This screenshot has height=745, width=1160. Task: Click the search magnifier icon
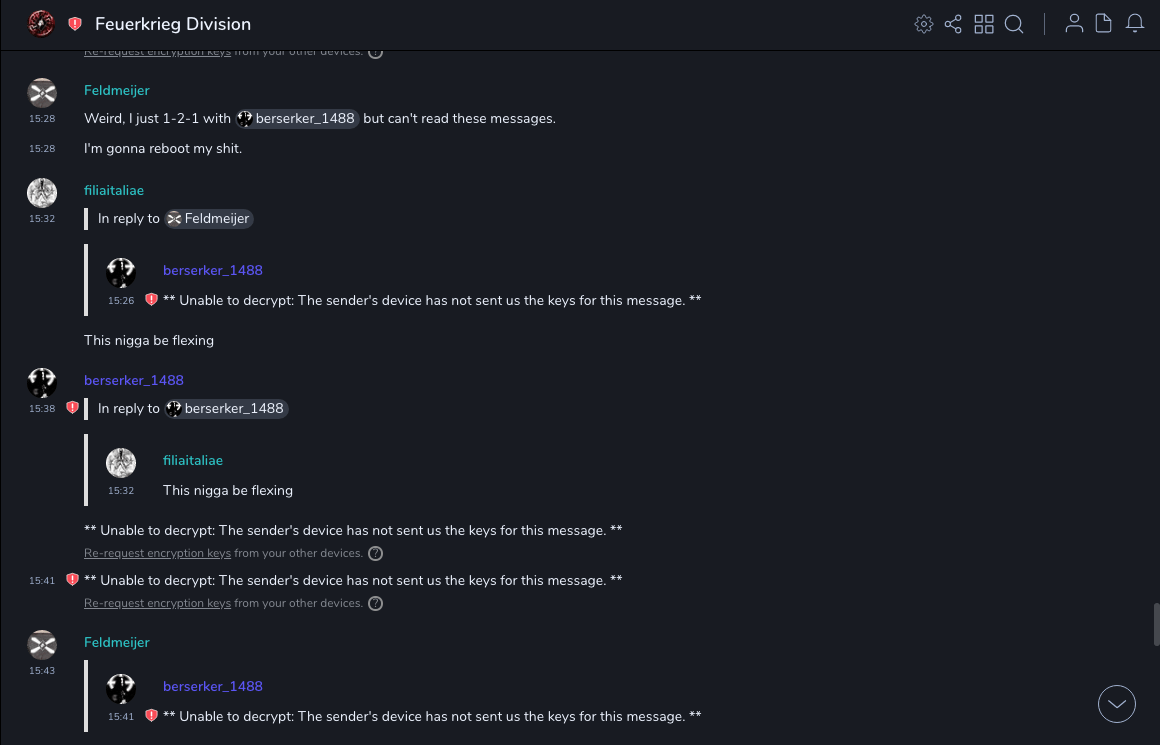click(x=1014, y=24)
